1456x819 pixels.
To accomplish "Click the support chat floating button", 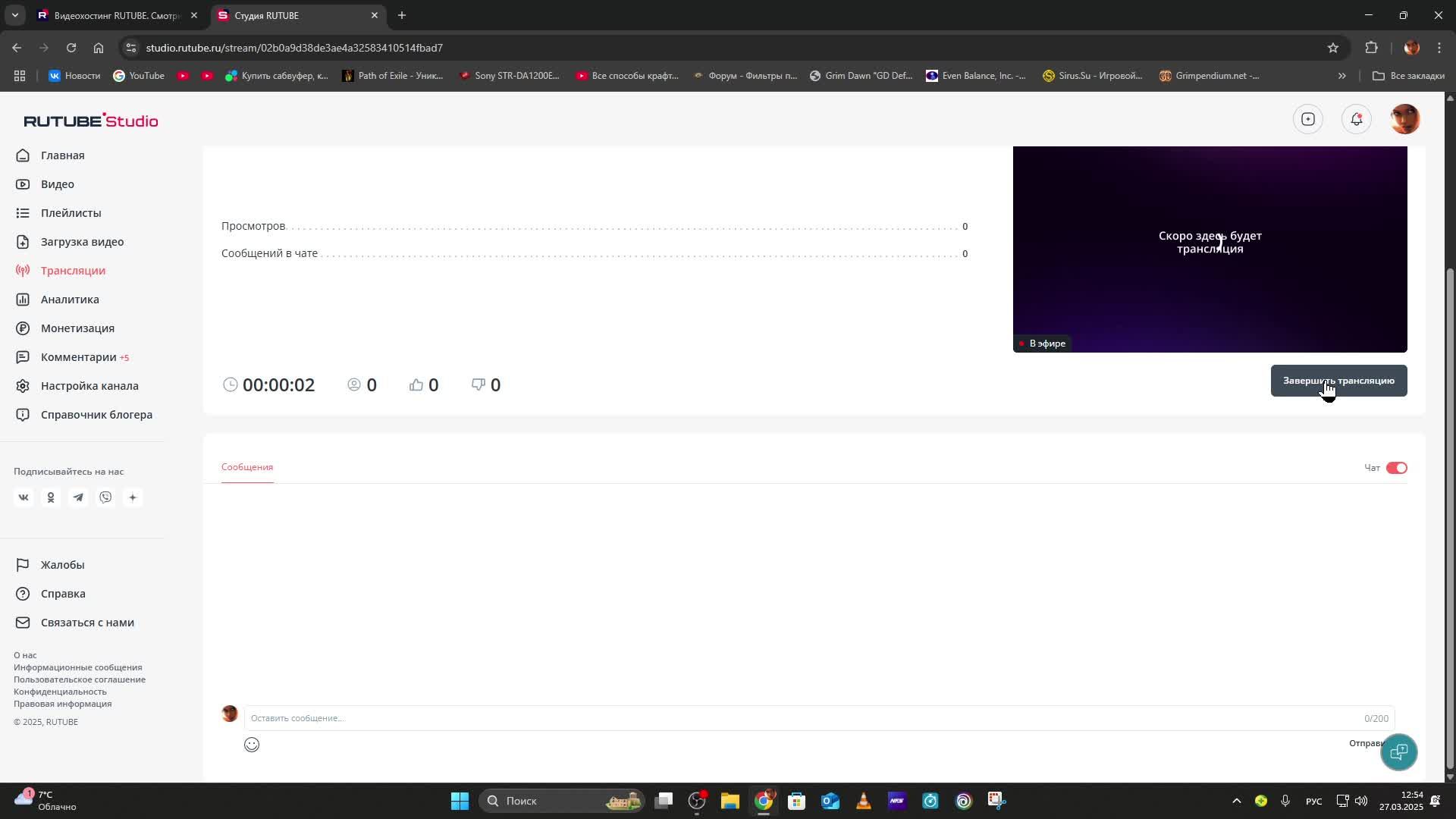I will point(1398,752).
